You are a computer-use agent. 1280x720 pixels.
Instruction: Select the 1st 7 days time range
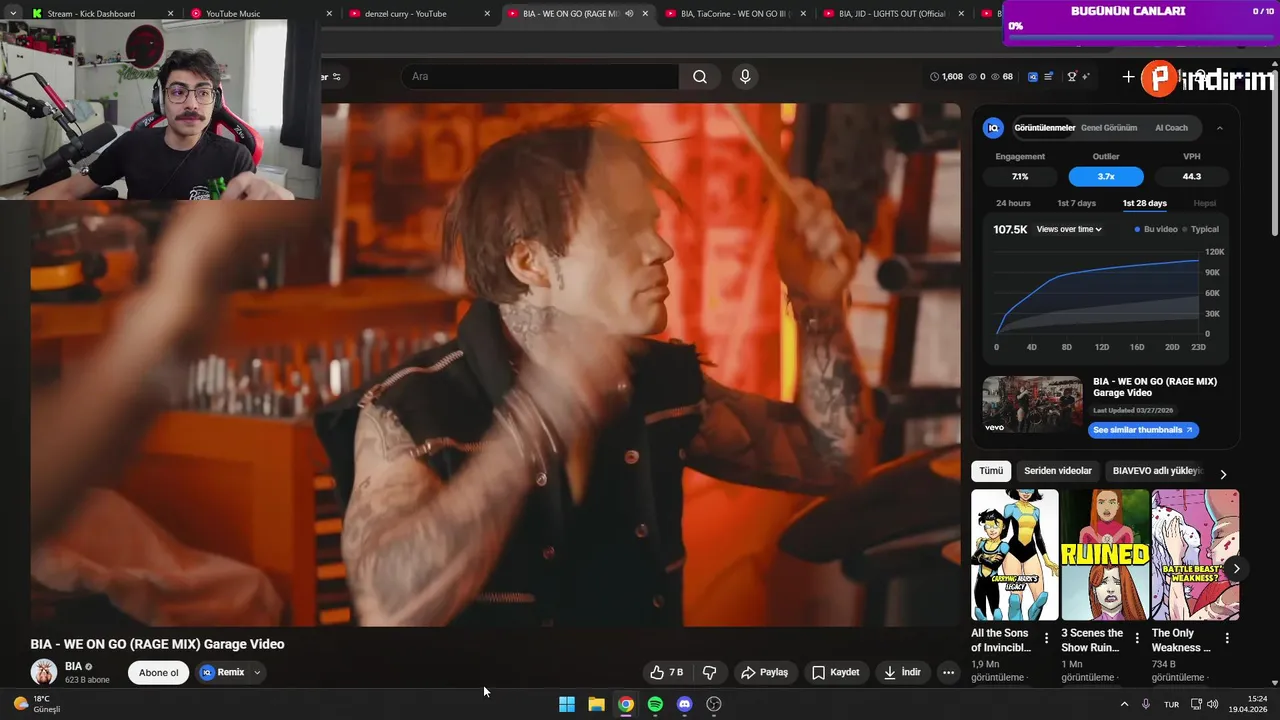pyautogui.click(x=1076, y=203)
